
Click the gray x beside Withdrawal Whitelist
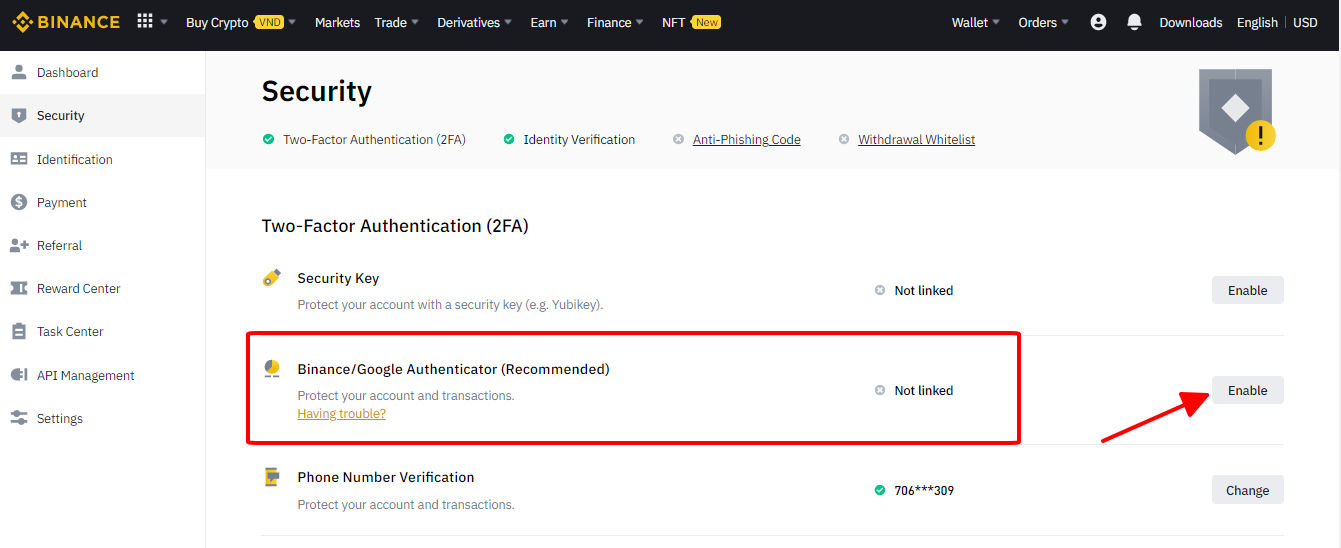(844, 139)
